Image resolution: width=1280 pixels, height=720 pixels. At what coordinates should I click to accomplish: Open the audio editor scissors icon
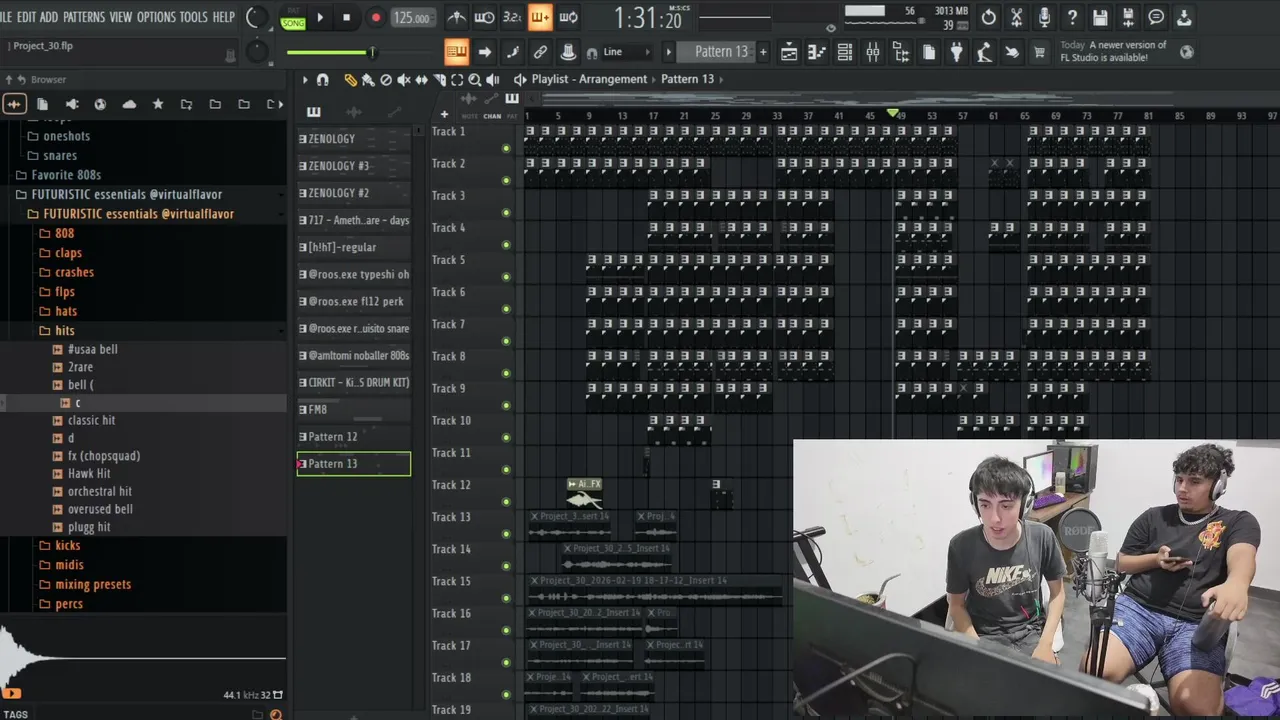click(x=1016, y=17)
